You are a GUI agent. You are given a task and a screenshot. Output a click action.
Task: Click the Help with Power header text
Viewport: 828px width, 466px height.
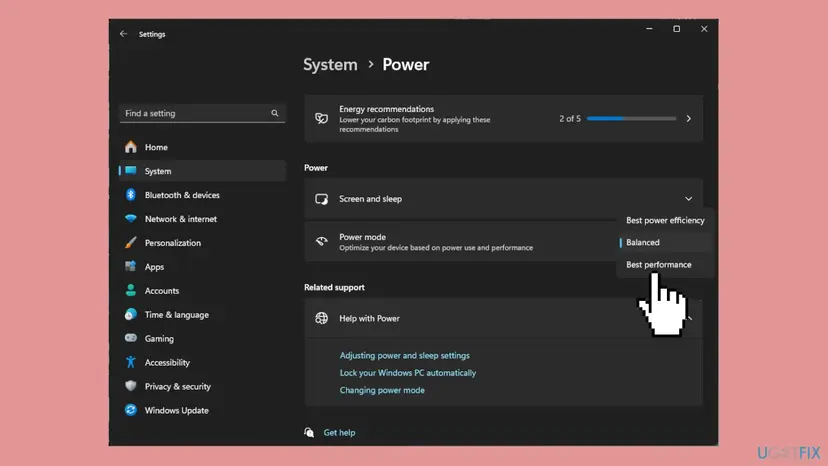point(369,319)
